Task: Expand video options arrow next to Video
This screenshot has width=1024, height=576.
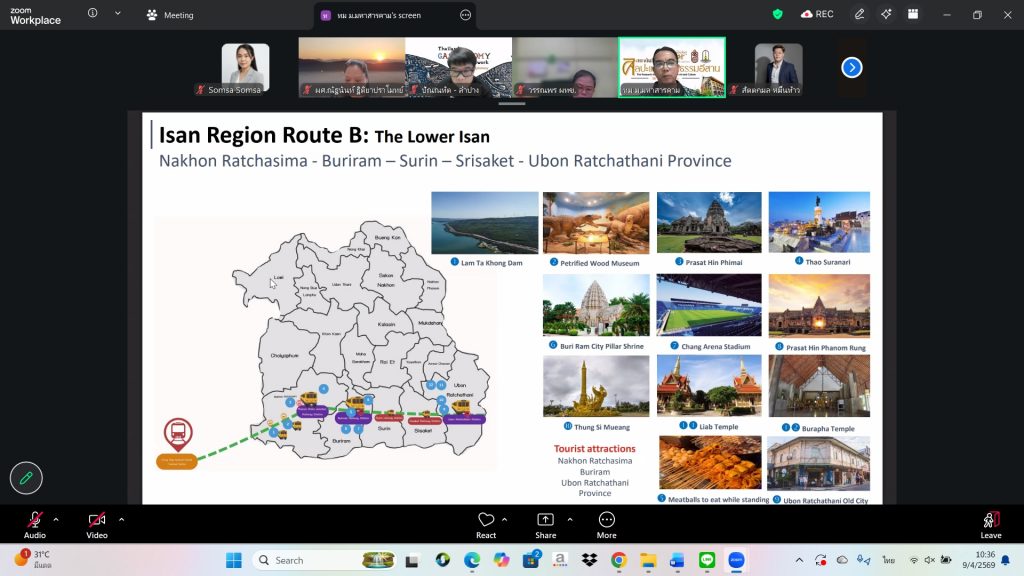Action: [121, 519]
